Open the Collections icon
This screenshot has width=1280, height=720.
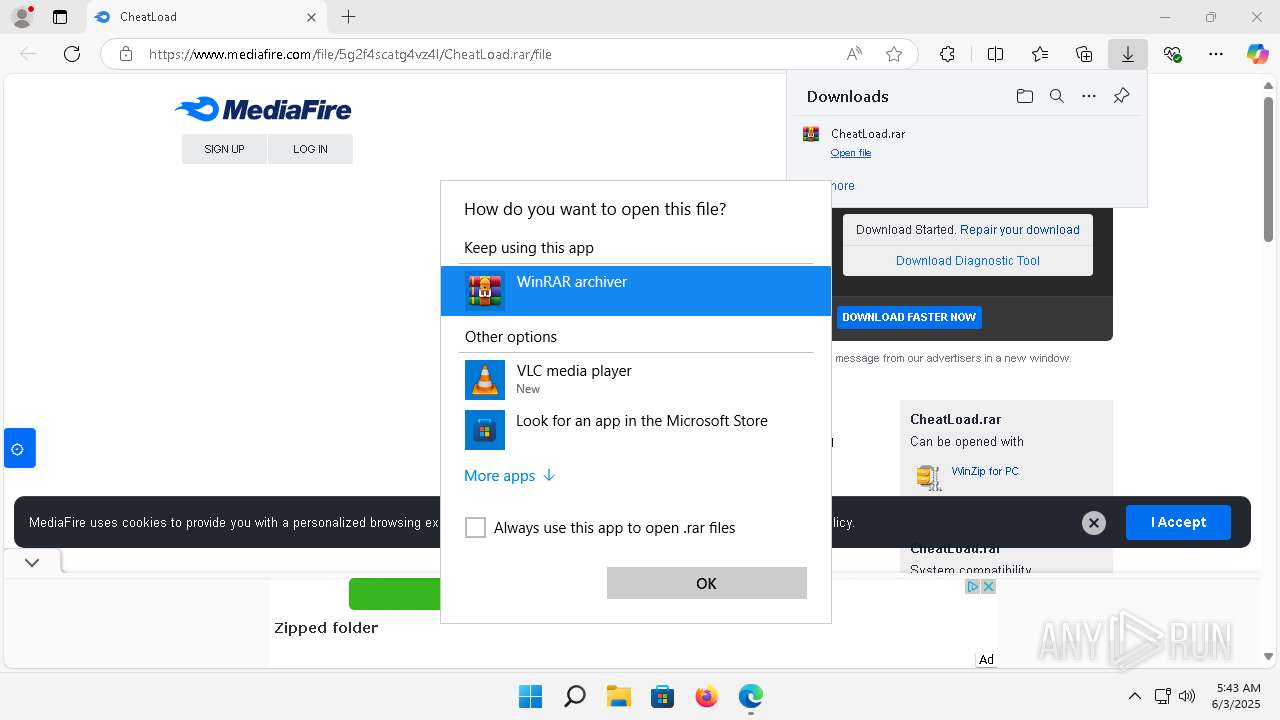[1084, 54]
